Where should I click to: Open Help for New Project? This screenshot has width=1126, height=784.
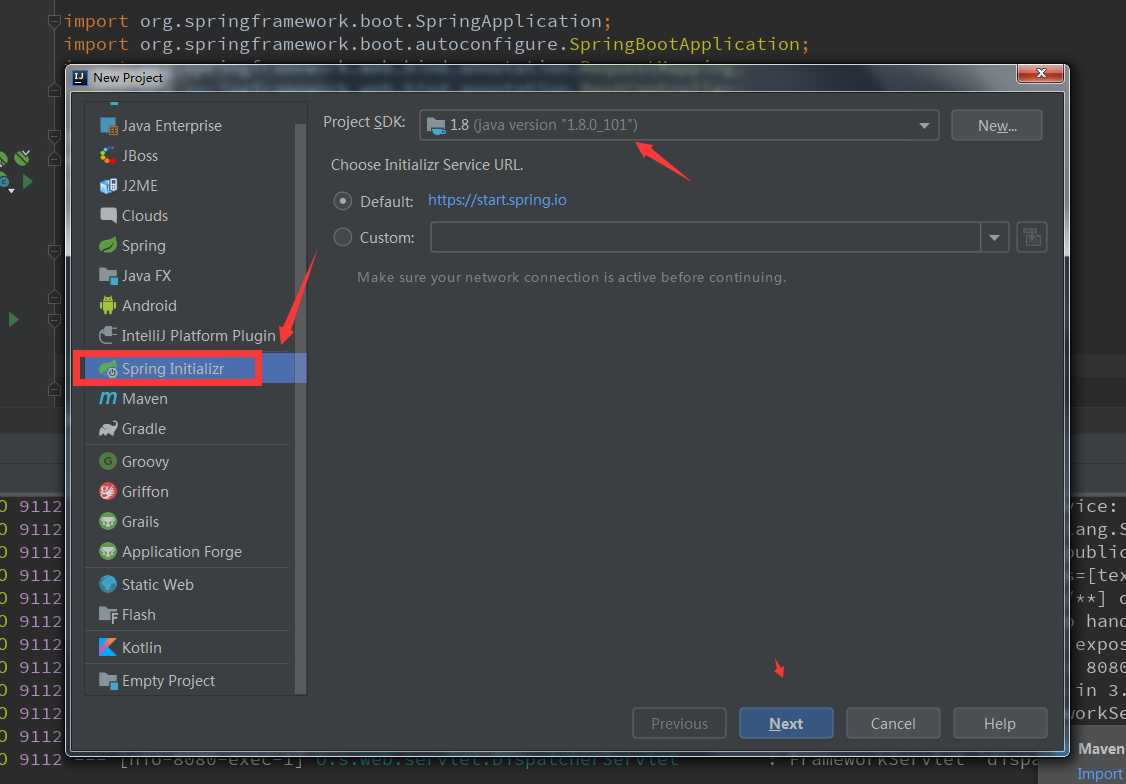tap(1000, 724)
